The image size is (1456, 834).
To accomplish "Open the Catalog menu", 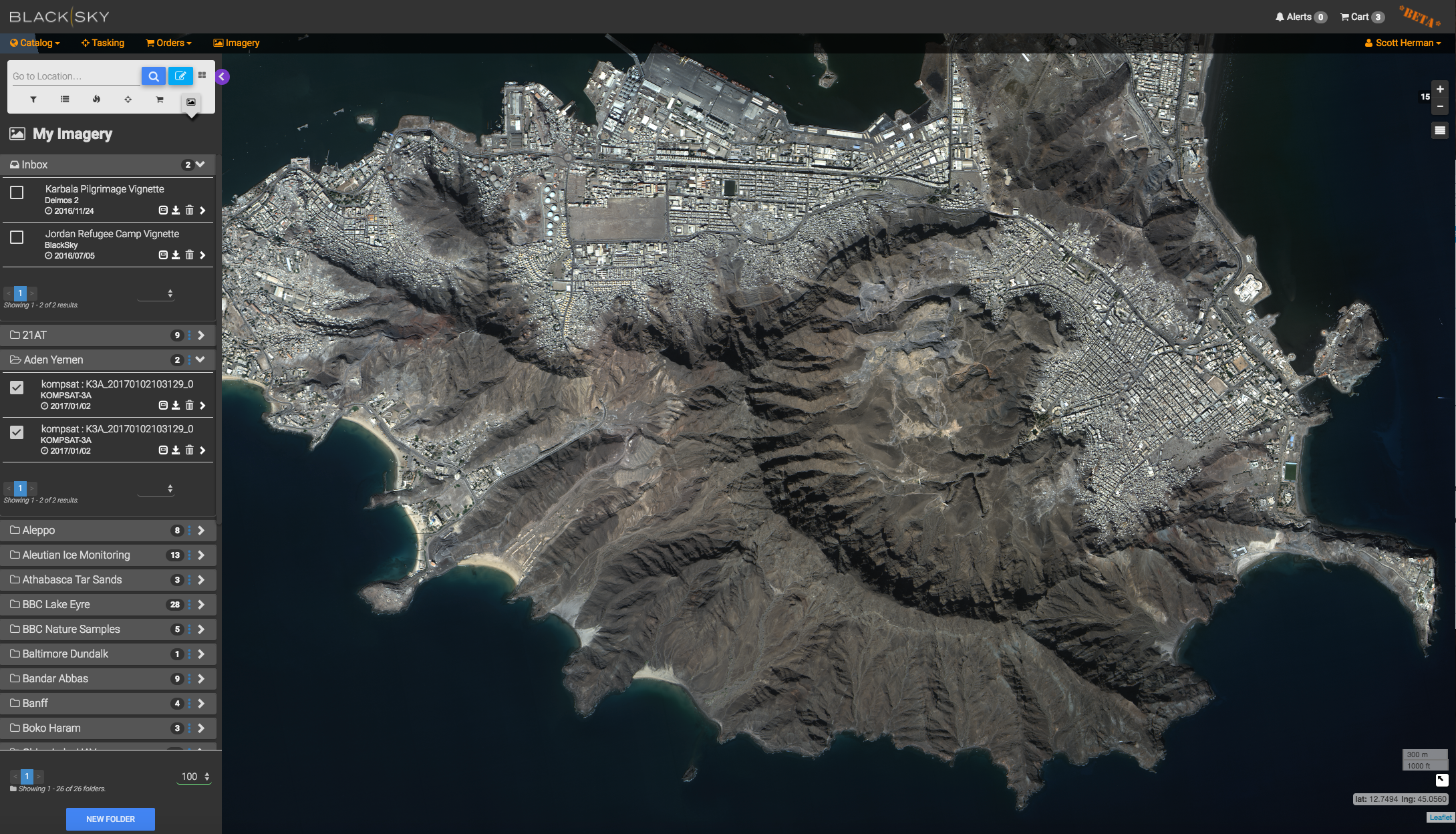I will (35, 43).
